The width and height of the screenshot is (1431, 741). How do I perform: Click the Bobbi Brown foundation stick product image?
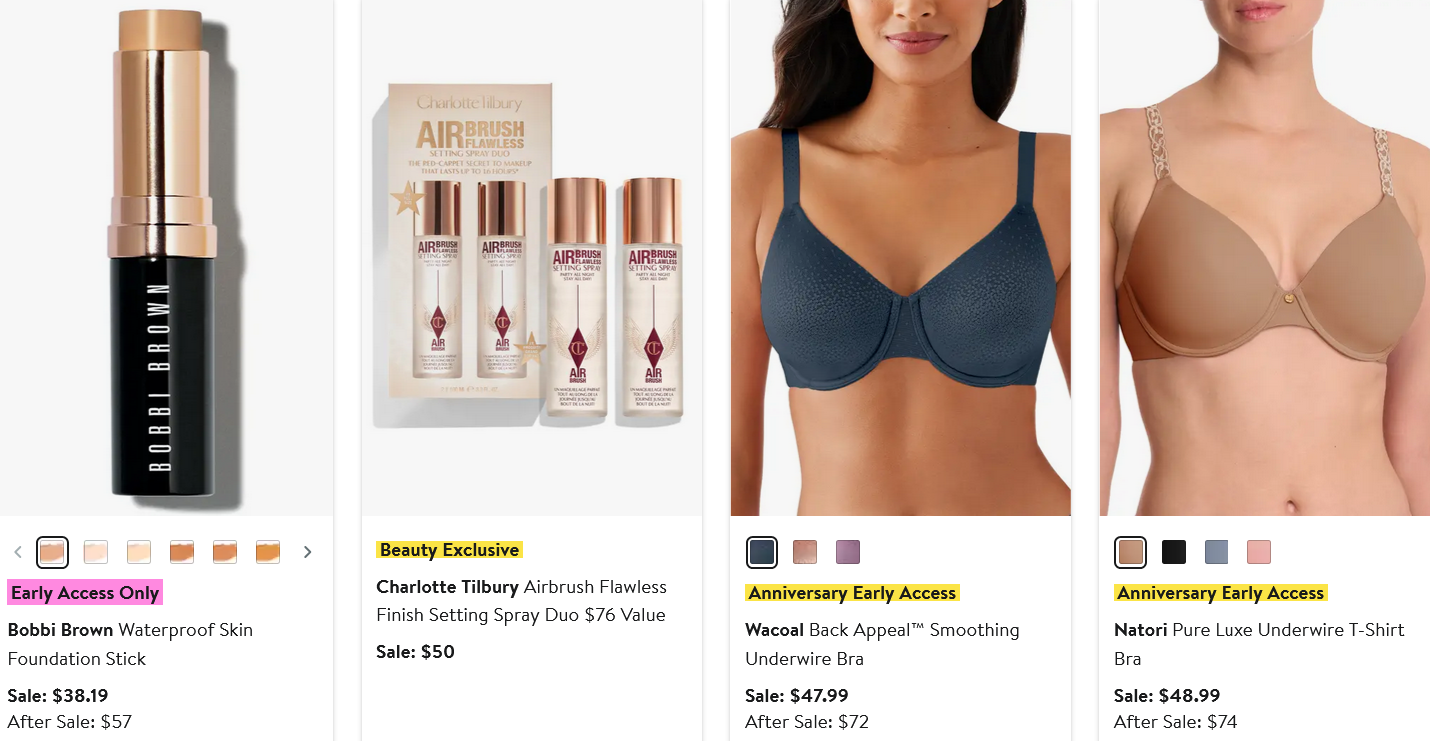tap(166, 258)
